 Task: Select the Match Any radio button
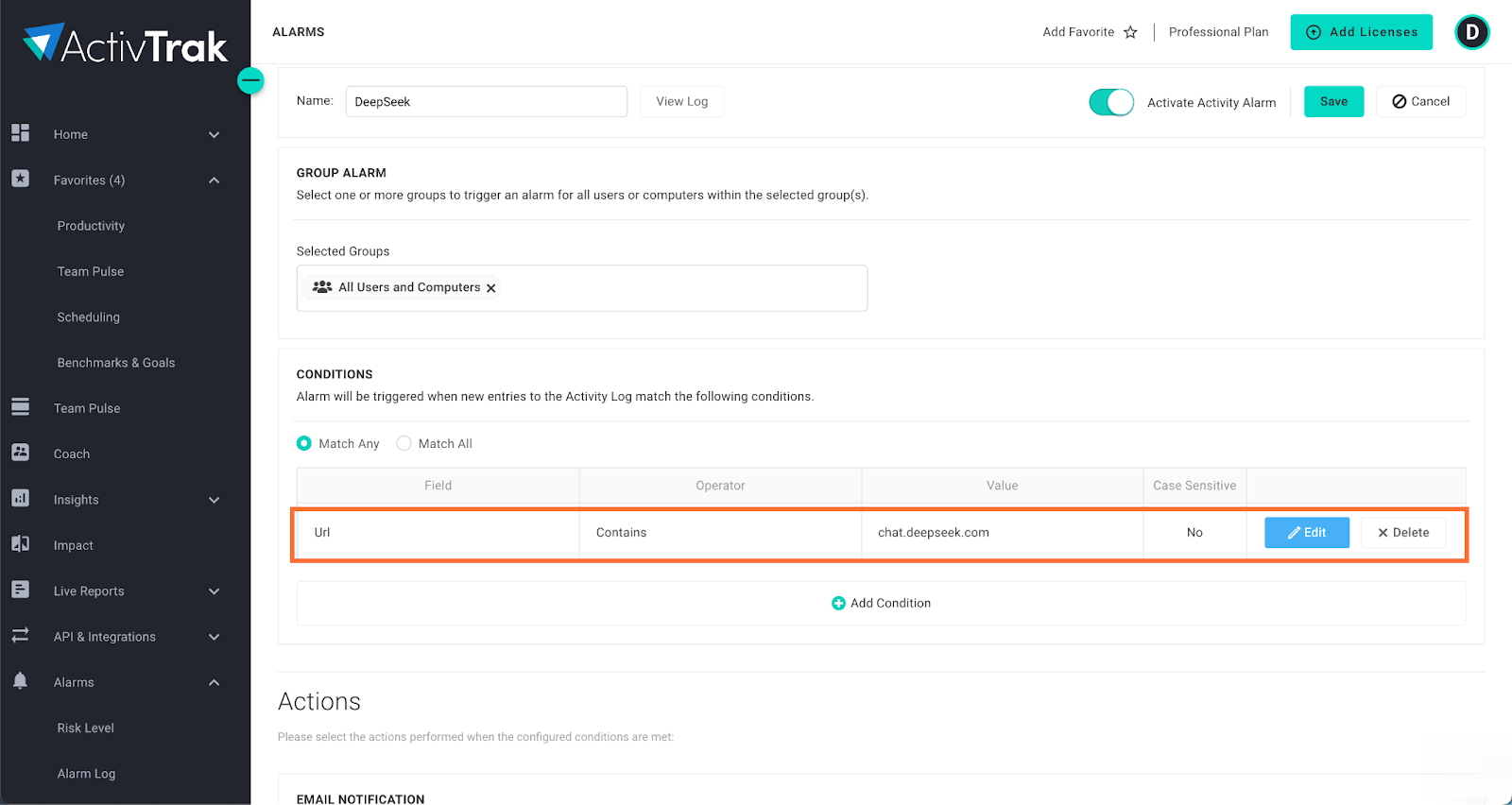pyautogui.click(x=304, y=443)
